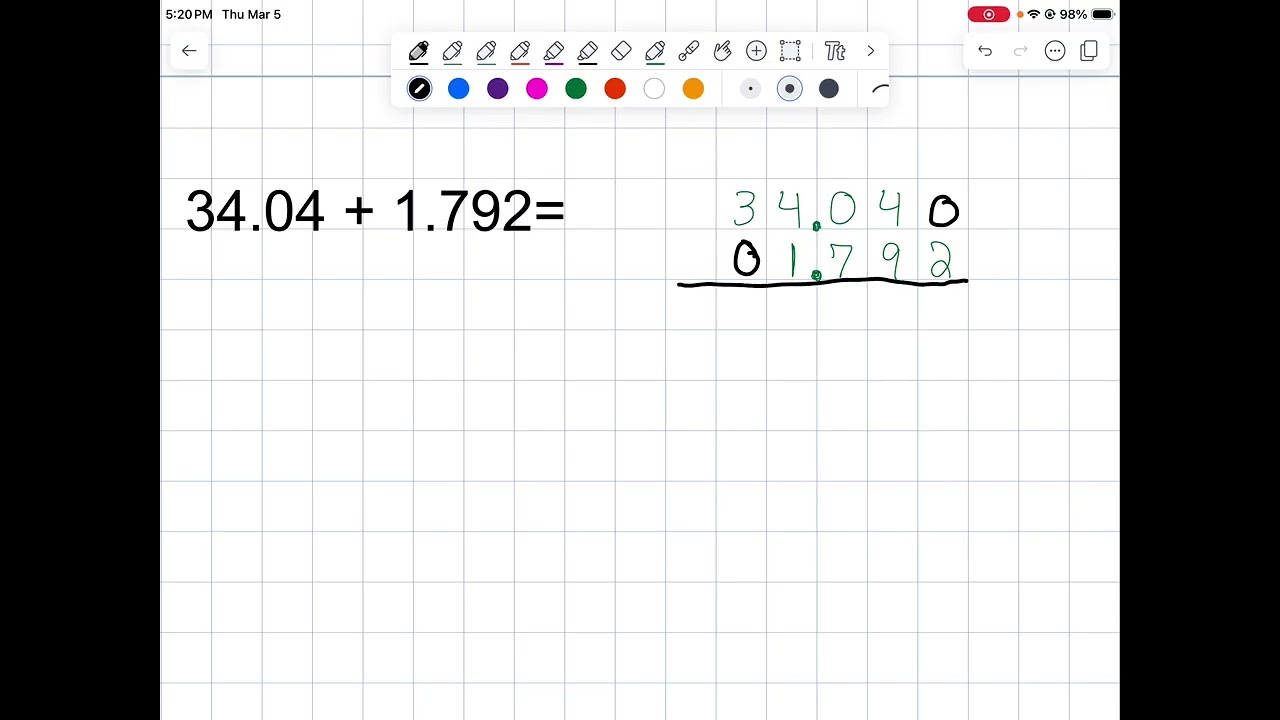Choose the red ink color
This screenshot has height=720, width=1280.
(x=615, y=89)
